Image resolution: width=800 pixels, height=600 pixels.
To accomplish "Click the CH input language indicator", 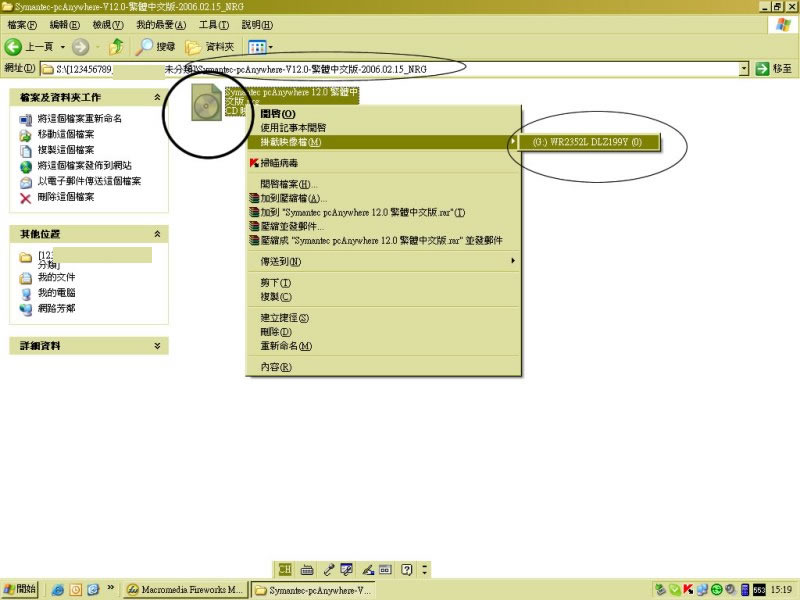I will click(x=285, y=569).
